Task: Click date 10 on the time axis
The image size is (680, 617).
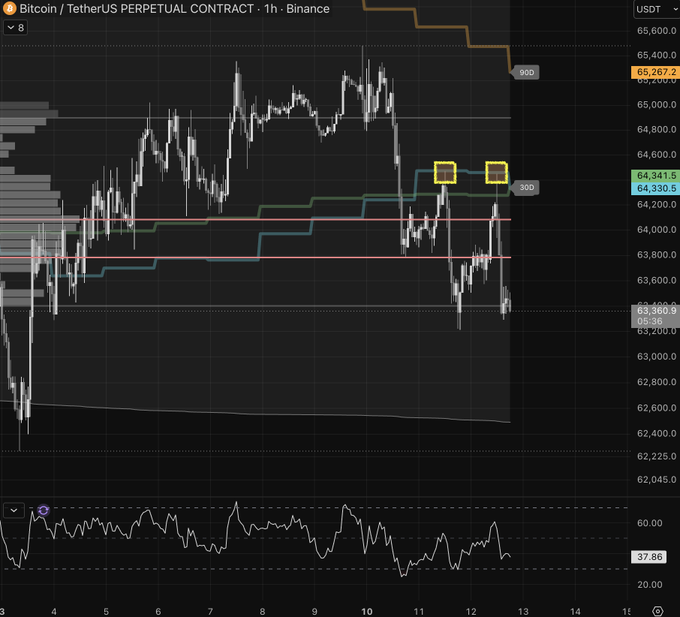Action: click(x=367, y=611)
